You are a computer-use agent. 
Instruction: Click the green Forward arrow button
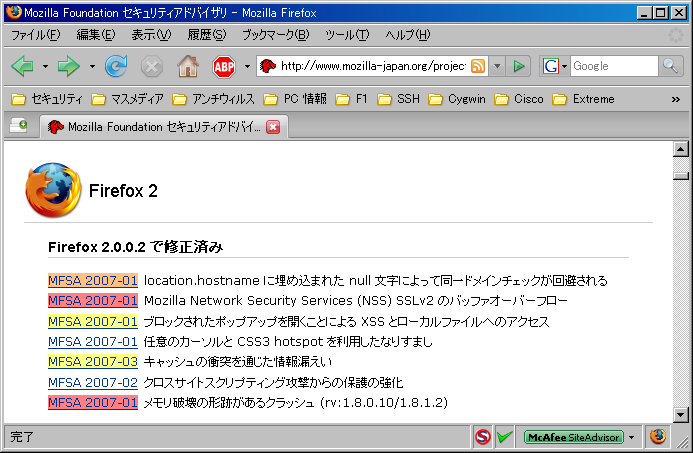69,66
